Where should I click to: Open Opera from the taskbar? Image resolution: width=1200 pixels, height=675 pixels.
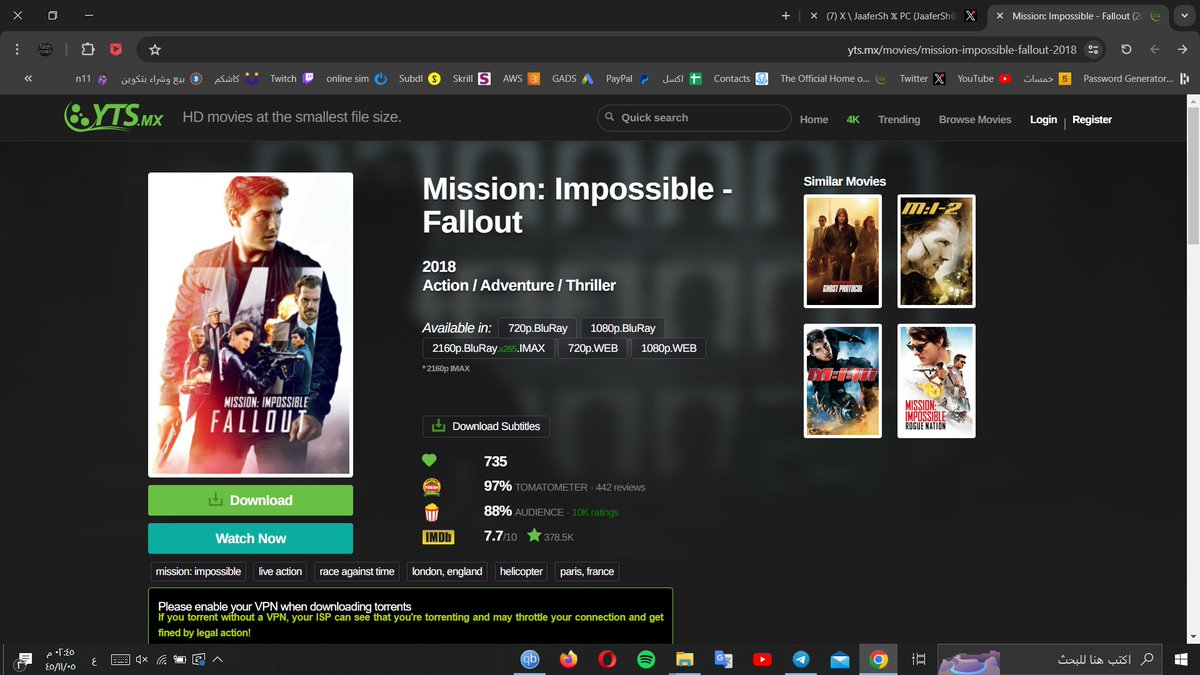coord(608,659)
